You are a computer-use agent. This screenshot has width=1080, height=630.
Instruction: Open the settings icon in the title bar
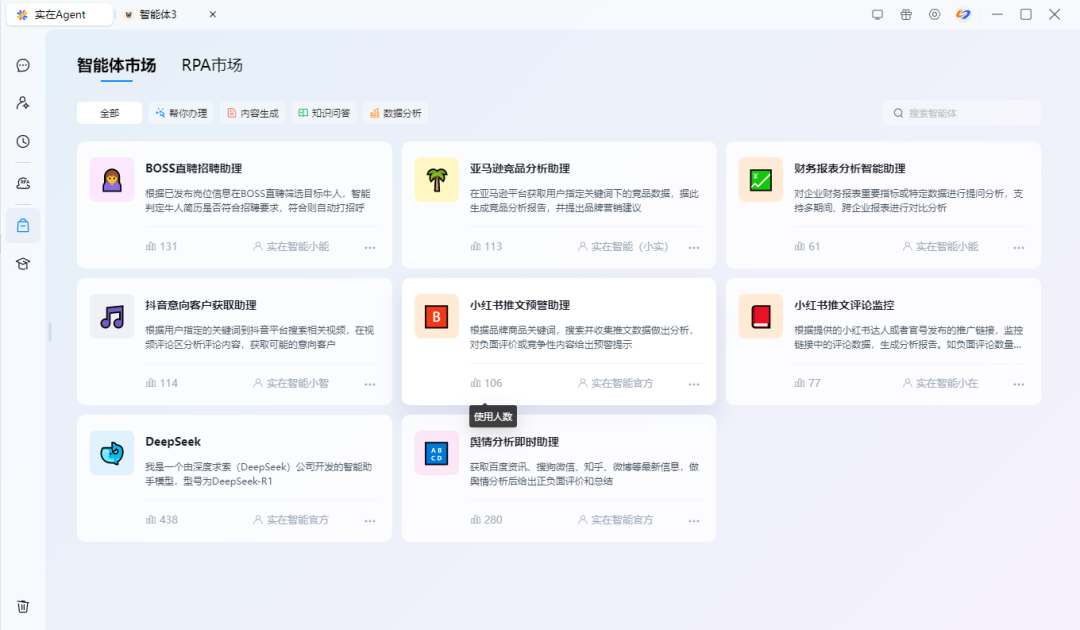pos(934,14)
